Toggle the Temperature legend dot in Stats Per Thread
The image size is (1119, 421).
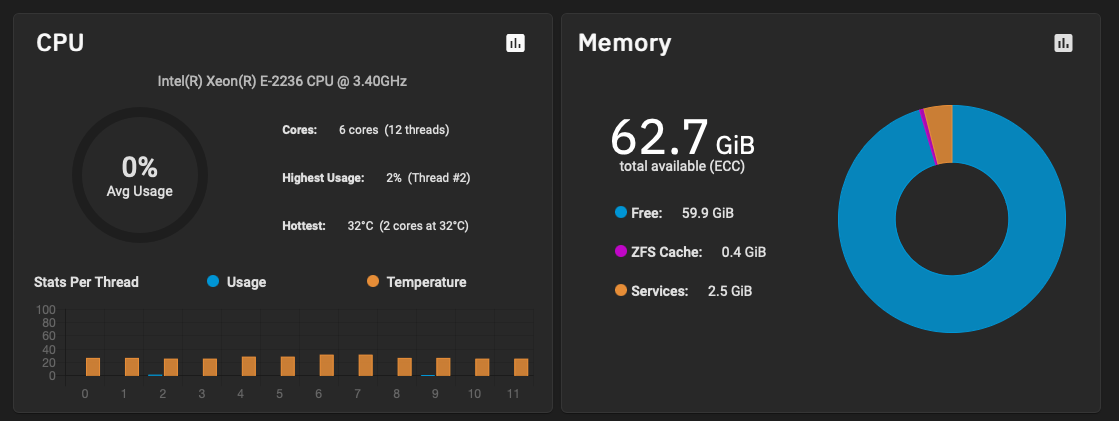click(373, 282)
